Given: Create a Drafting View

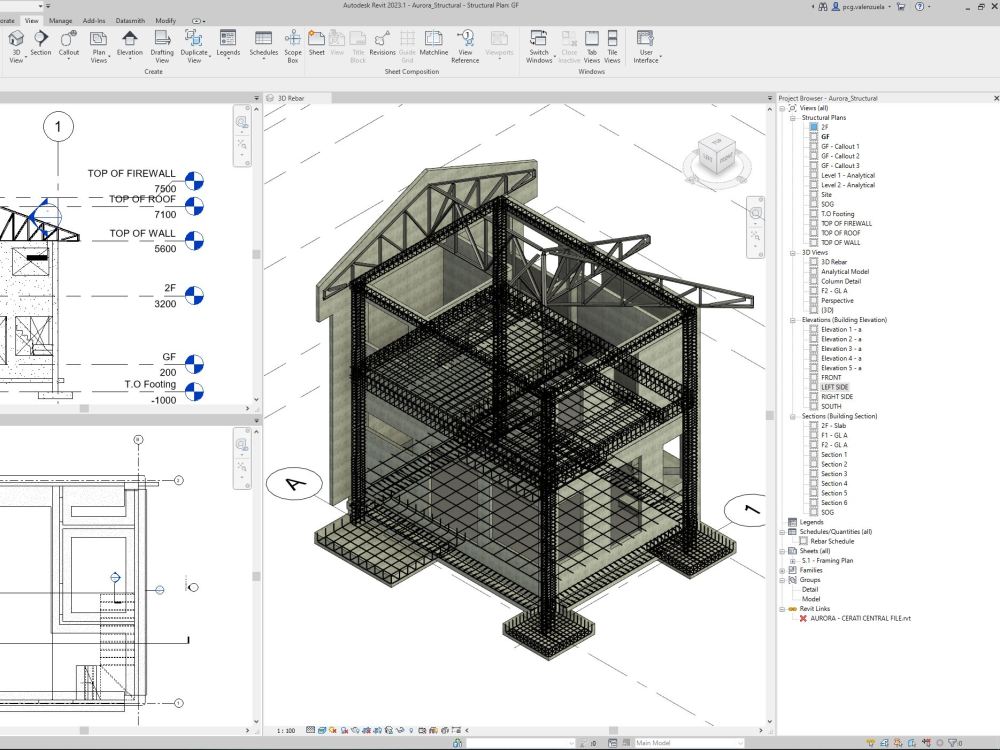Looking at the screenshot, I should click(162, 47).
